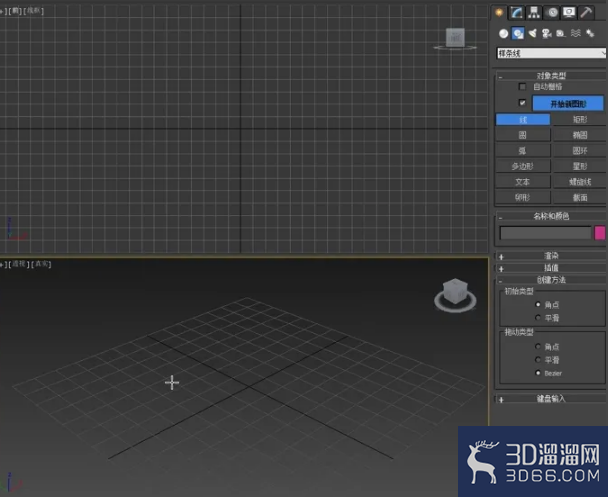Screen dimensions: 608x497
Task: Choose the 多边形 shape button
Action: coord(523,166)
